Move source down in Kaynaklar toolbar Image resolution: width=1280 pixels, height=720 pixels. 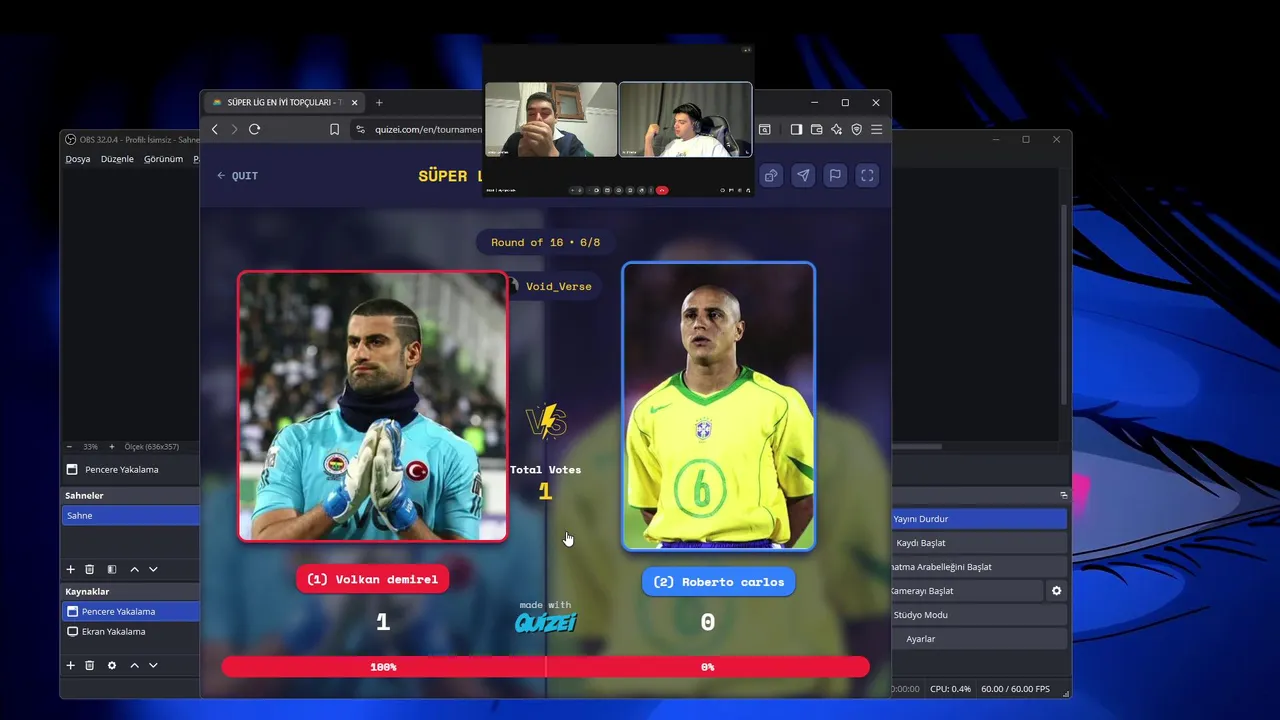[x=153, y=665]
